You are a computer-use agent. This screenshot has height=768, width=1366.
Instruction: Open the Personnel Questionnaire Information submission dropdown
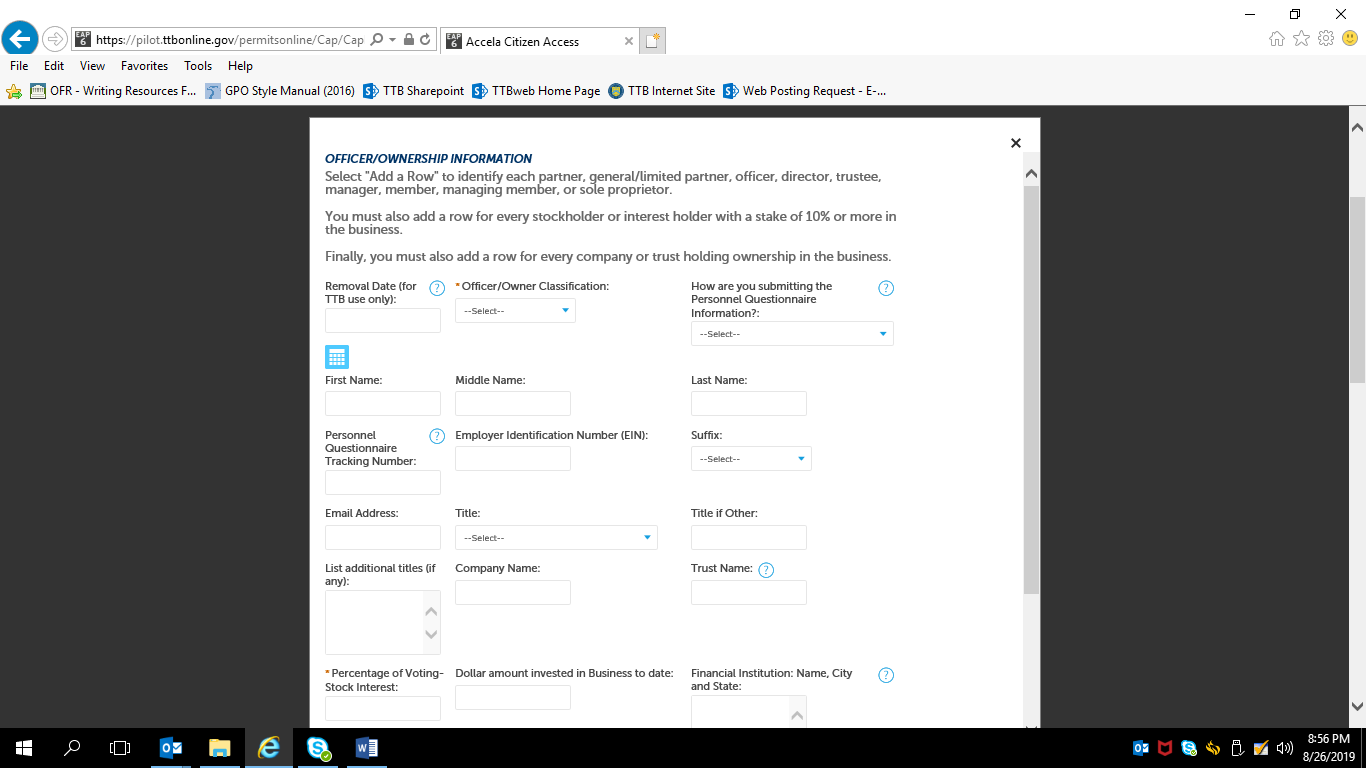point(792,334)
